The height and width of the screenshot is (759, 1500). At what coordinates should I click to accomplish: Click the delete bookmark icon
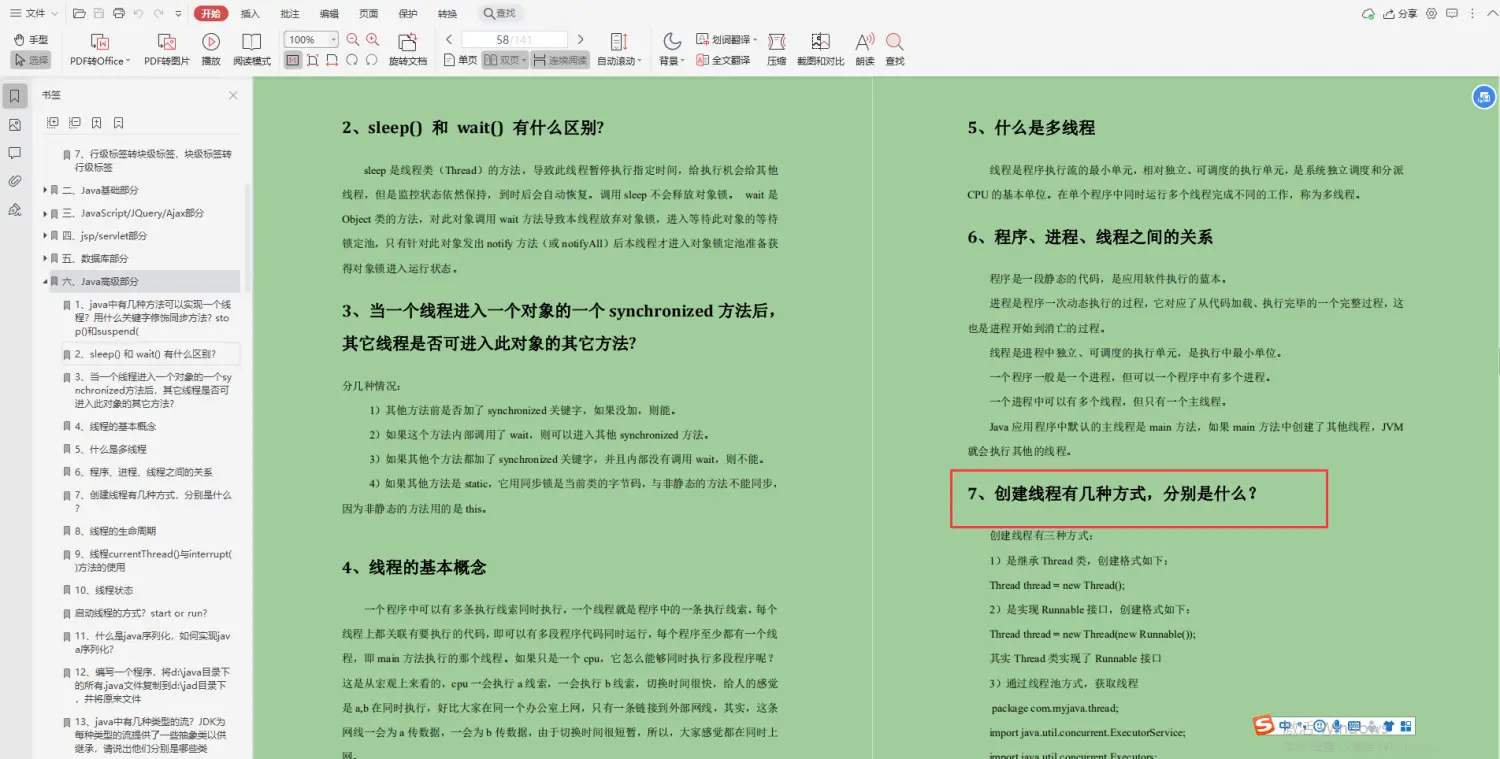coord(119,123)
